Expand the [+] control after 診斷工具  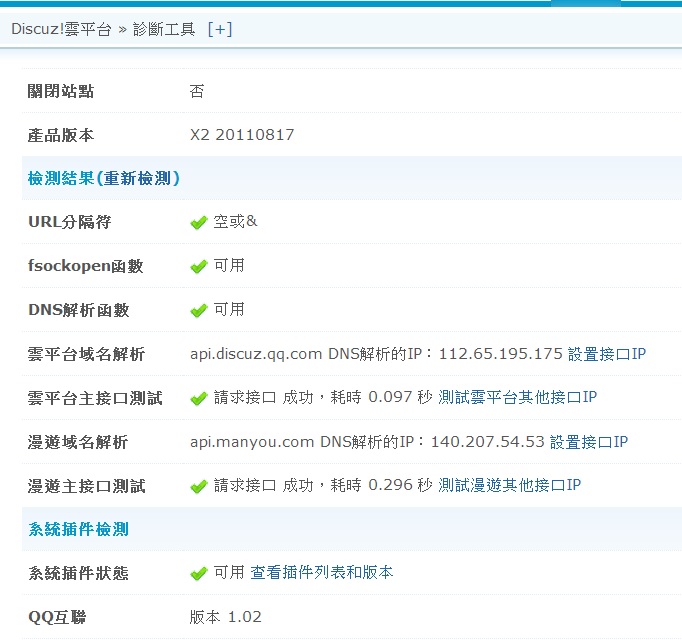click(220, 29)
